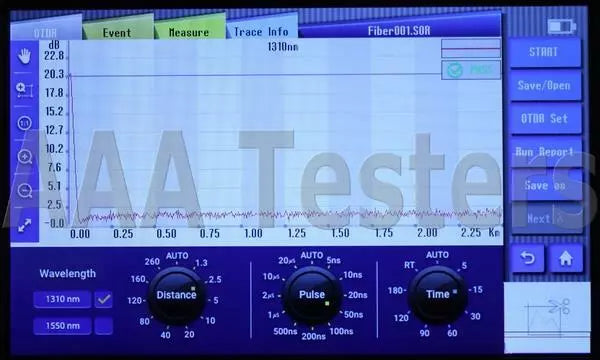
Task: Zoom in on the trace
Action: point(24,157)
